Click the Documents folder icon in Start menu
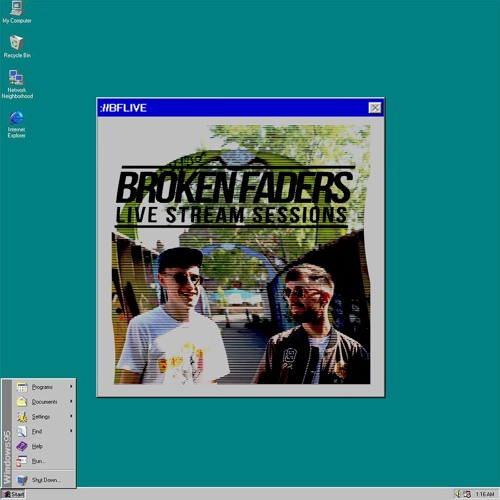The image size is (500, 500). pyautogui.click(x=22, y=402)
